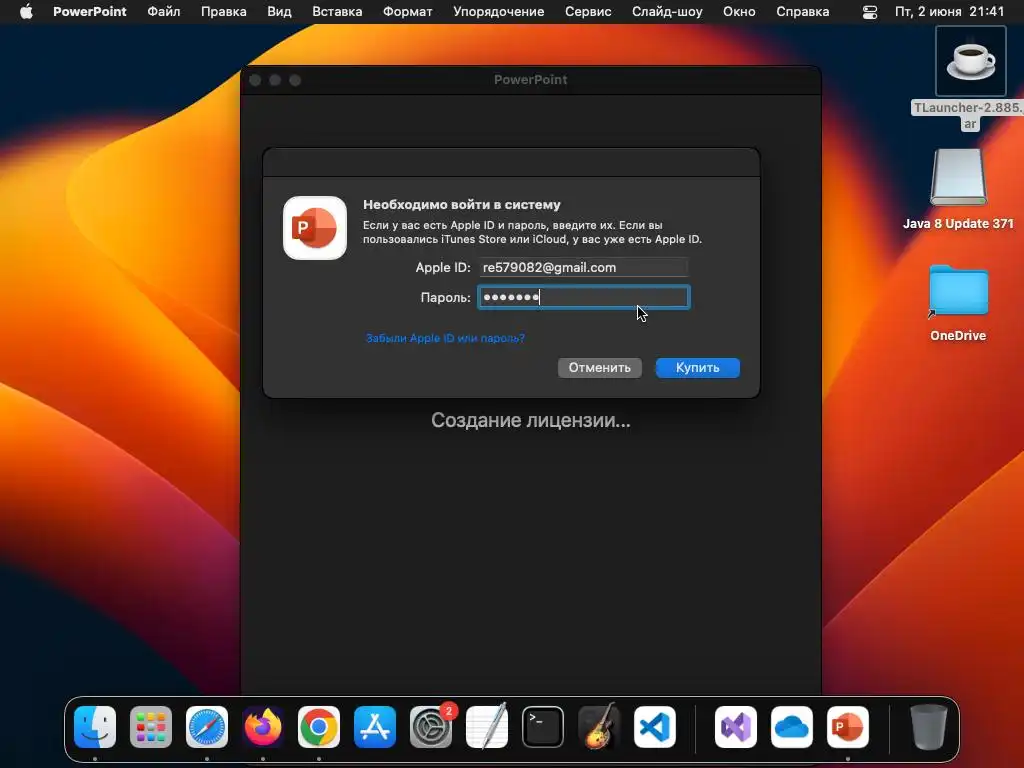Screen dimensions: 1024x768
Task: Click the Отменить button
Action: click(600, 368)
